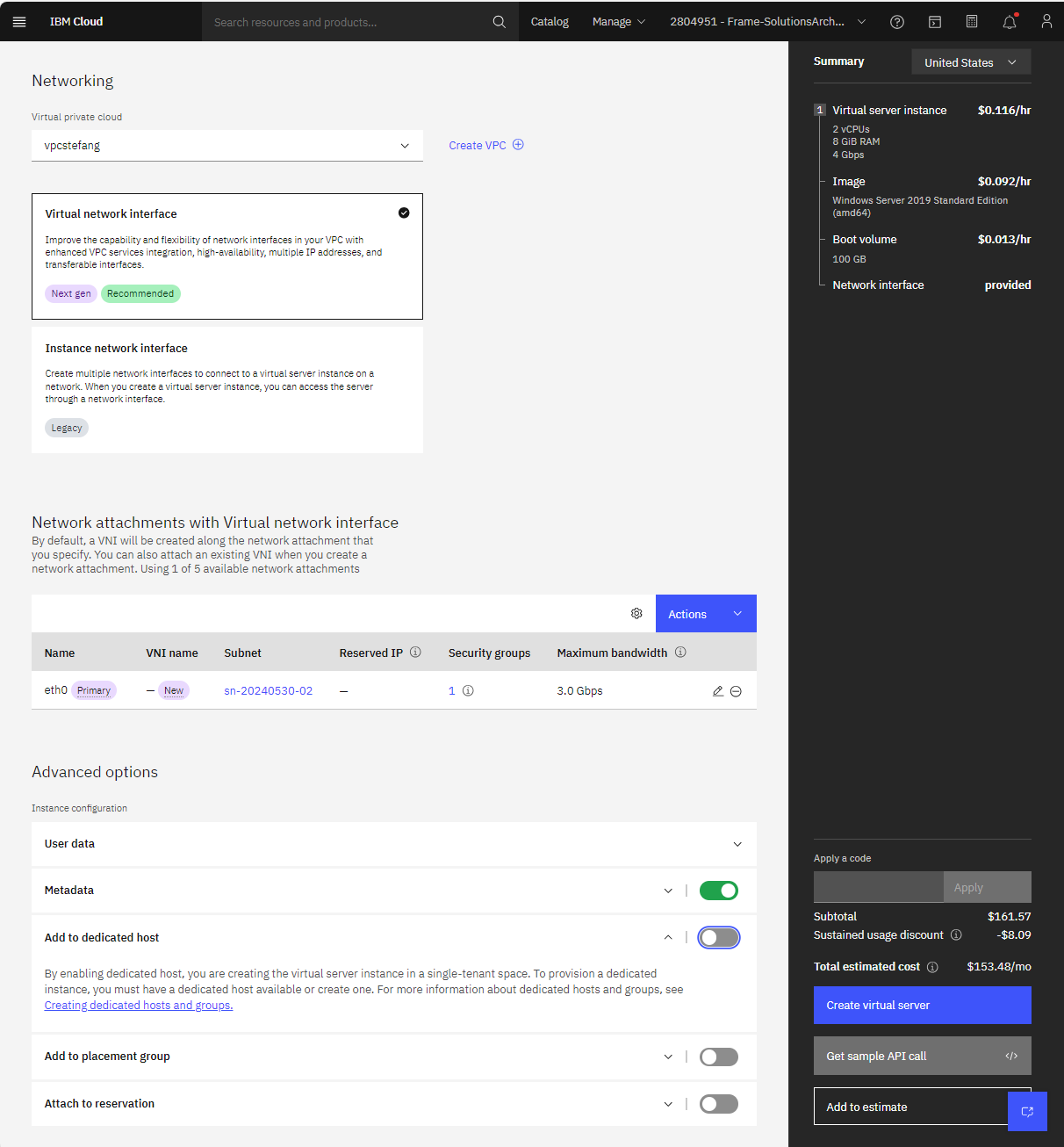Open the navigation hamburger menu
This screenshot has width=1064, height=1147.
[x=19, y=21]
